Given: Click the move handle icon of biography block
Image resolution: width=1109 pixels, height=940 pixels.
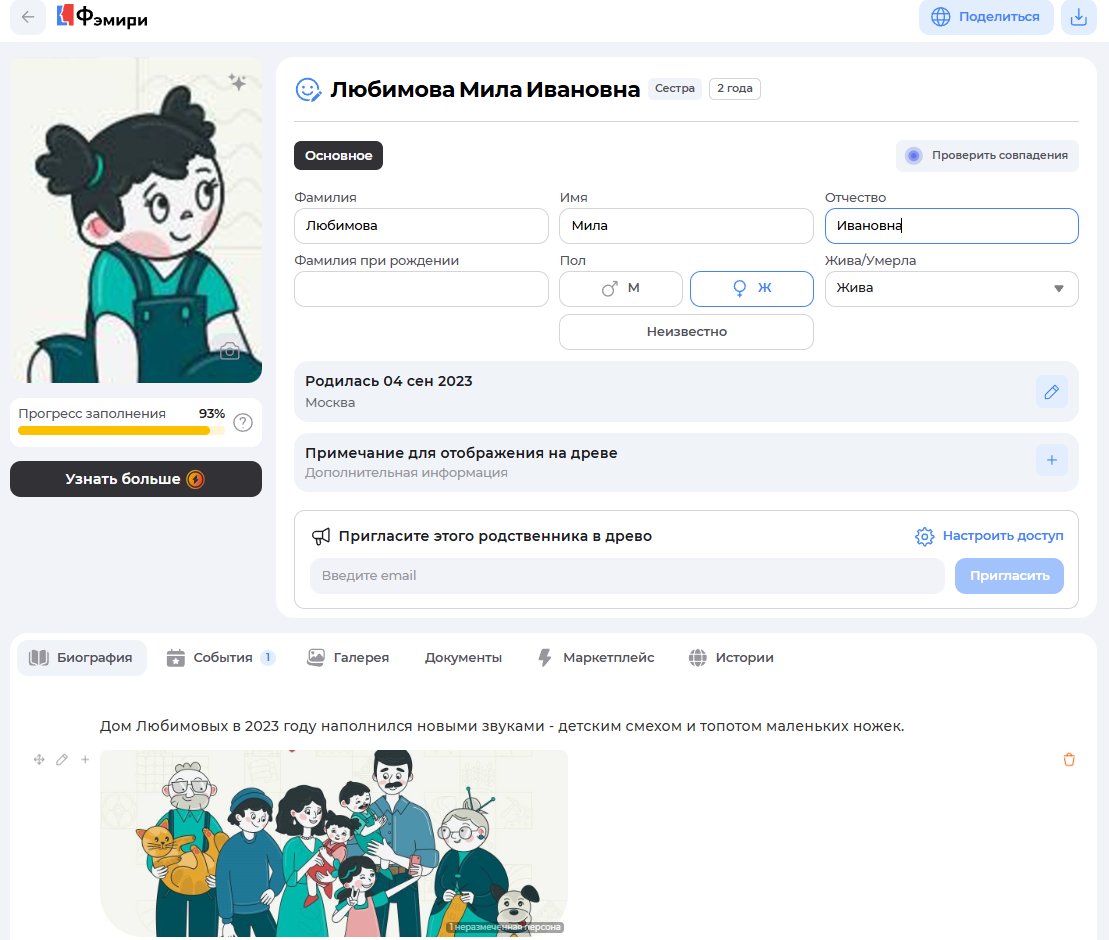Looking at the screenshot, I should (x=39, y=759).
